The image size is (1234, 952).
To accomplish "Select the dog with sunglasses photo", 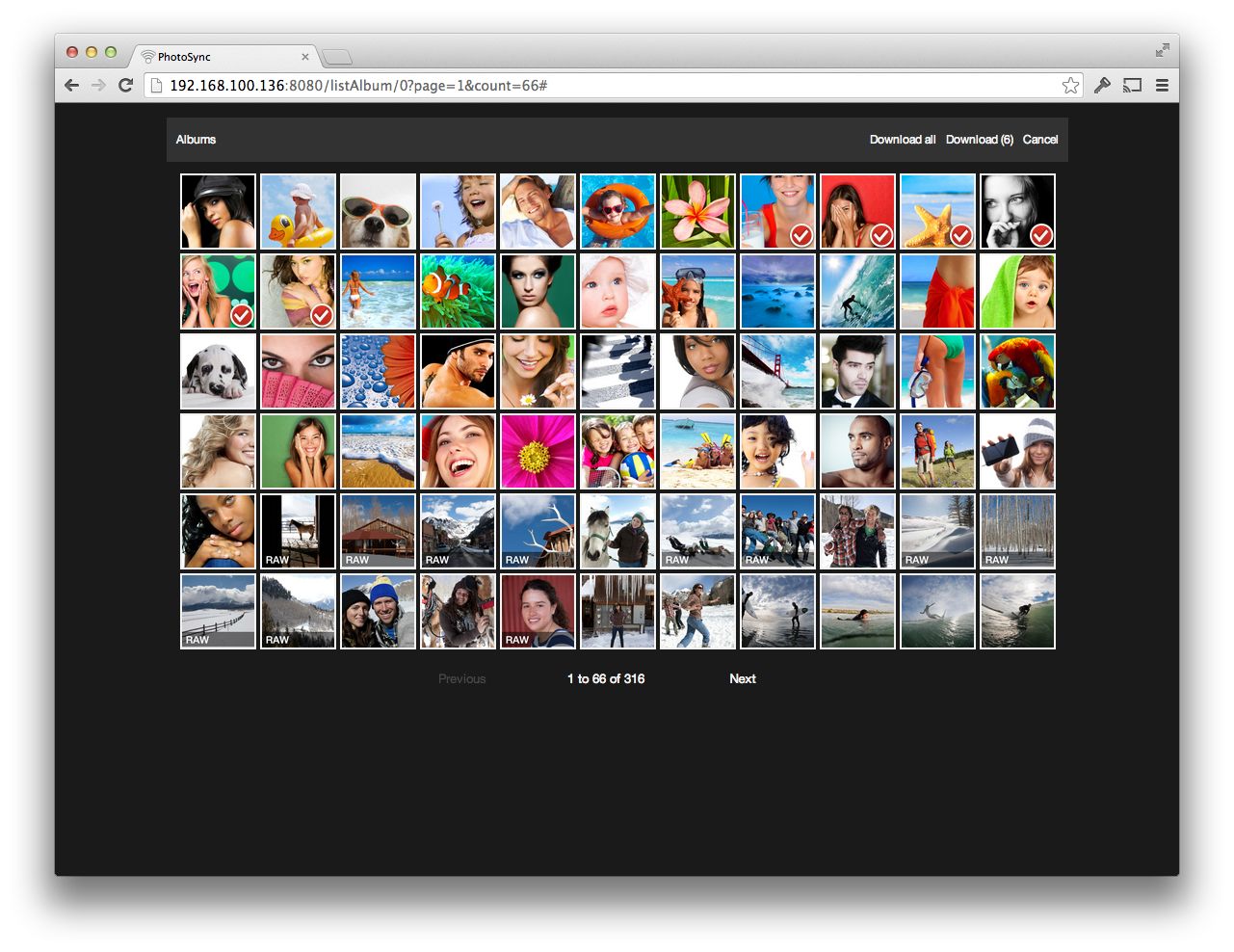I will (x=378, y=211).
